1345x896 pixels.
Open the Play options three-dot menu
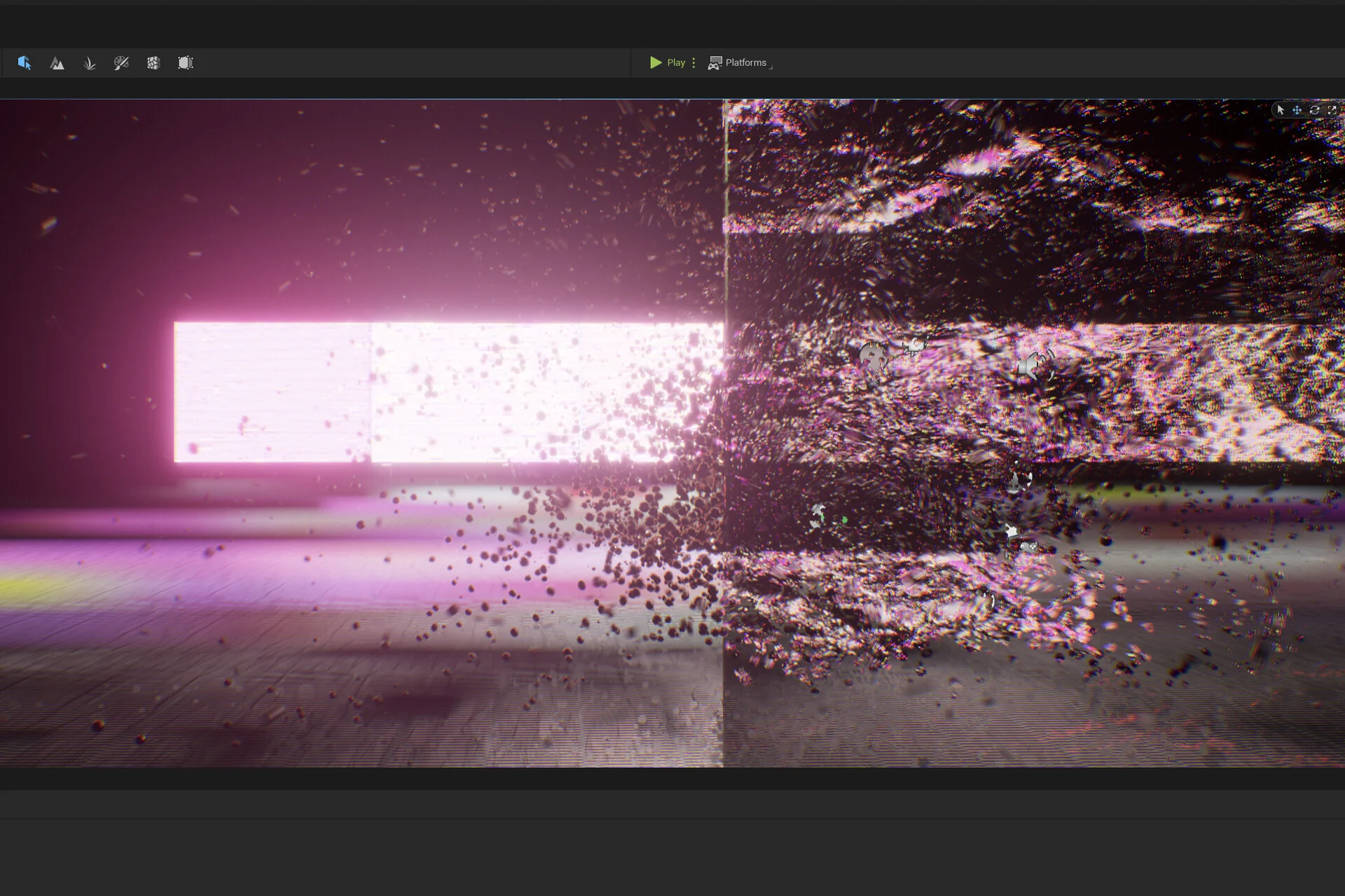[694, 62]
